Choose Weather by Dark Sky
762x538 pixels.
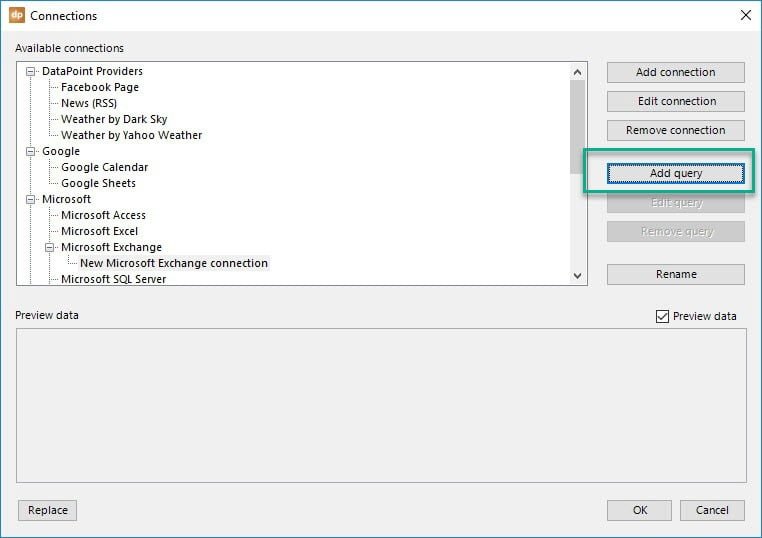click(x=114, y=119)
